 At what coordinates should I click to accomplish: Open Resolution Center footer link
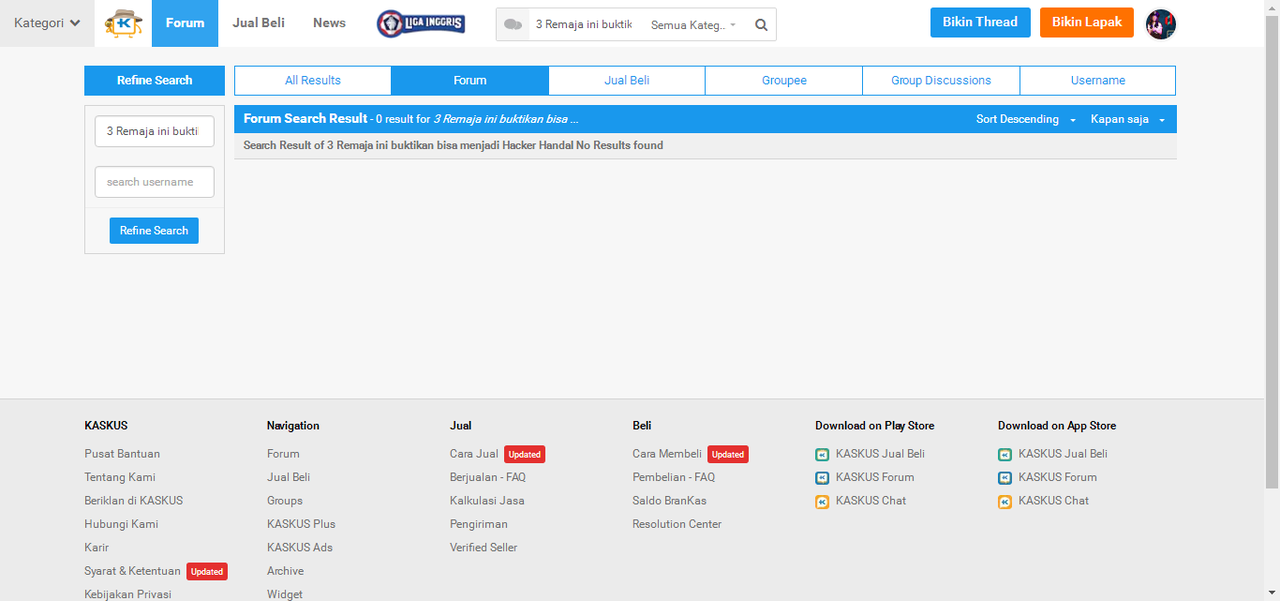coord(677,524)
